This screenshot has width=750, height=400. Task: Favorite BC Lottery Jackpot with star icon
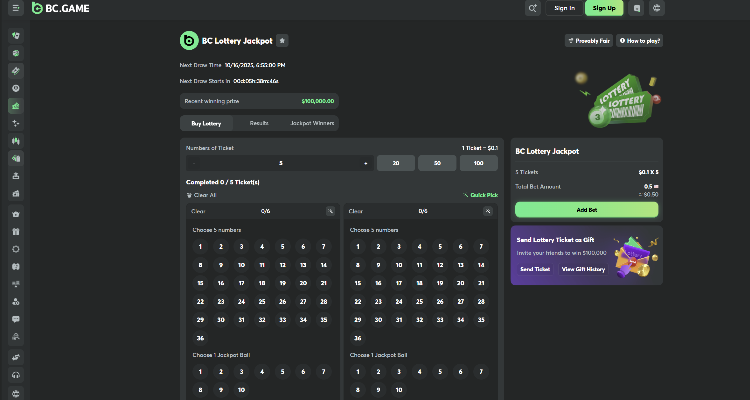coord(282,40)
